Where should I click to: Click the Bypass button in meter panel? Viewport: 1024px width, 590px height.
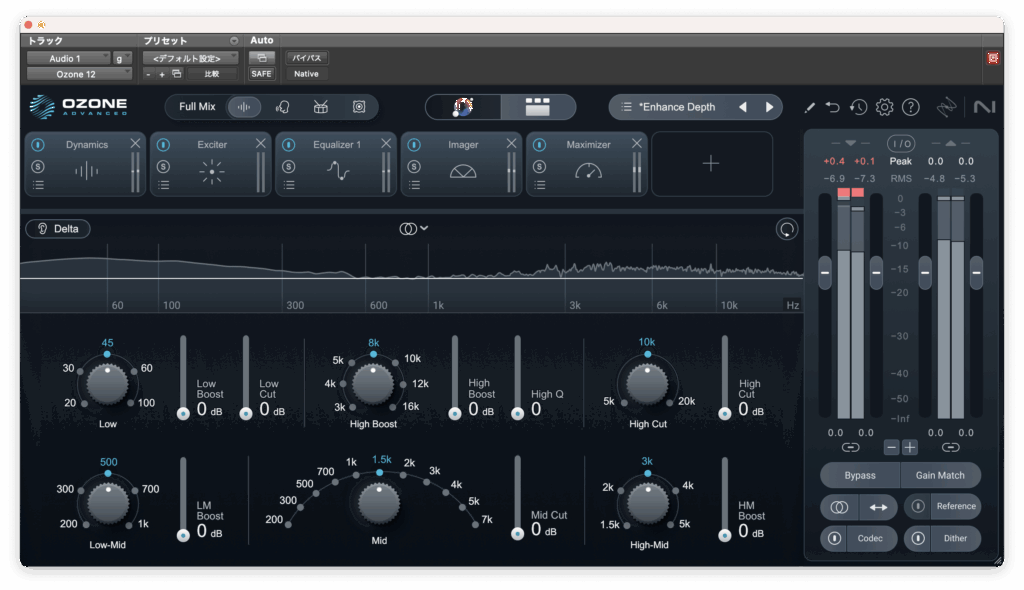(x=859, y=475)
